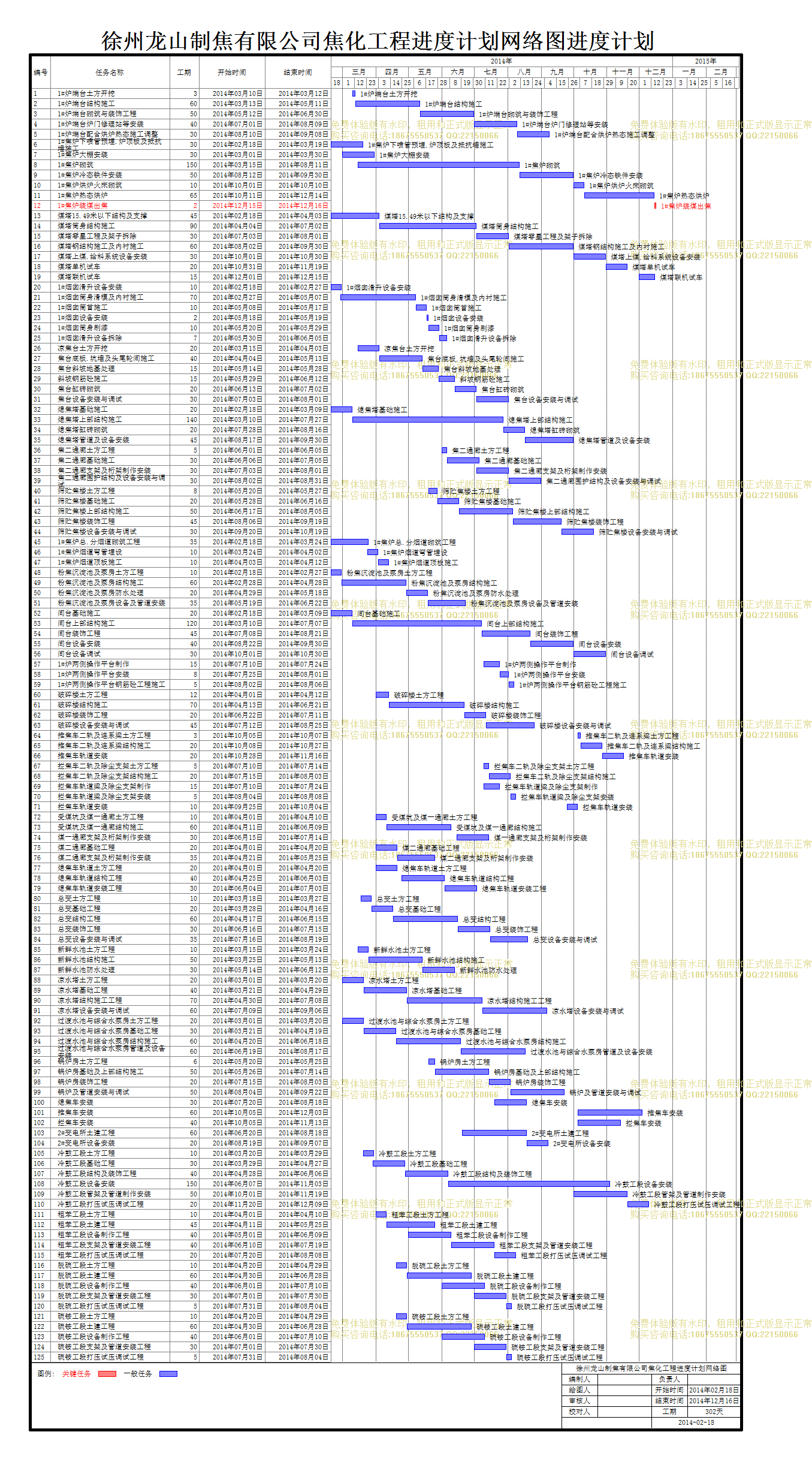Screen dimensions: 812x1459
Task: Select the 任务名称 column header
Action: coord(110,73)
